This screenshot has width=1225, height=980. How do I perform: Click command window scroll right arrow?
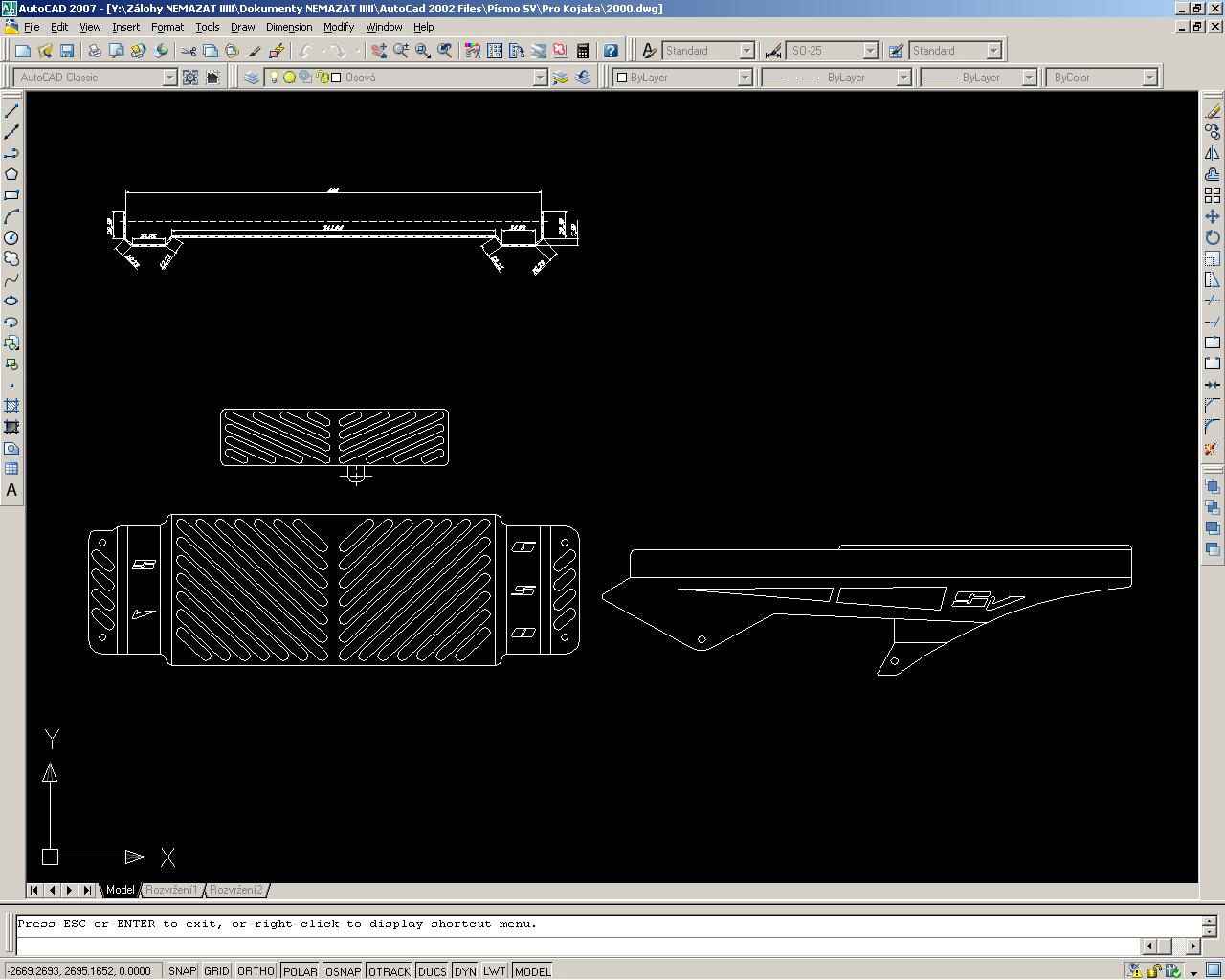[x=1193, y=946]
